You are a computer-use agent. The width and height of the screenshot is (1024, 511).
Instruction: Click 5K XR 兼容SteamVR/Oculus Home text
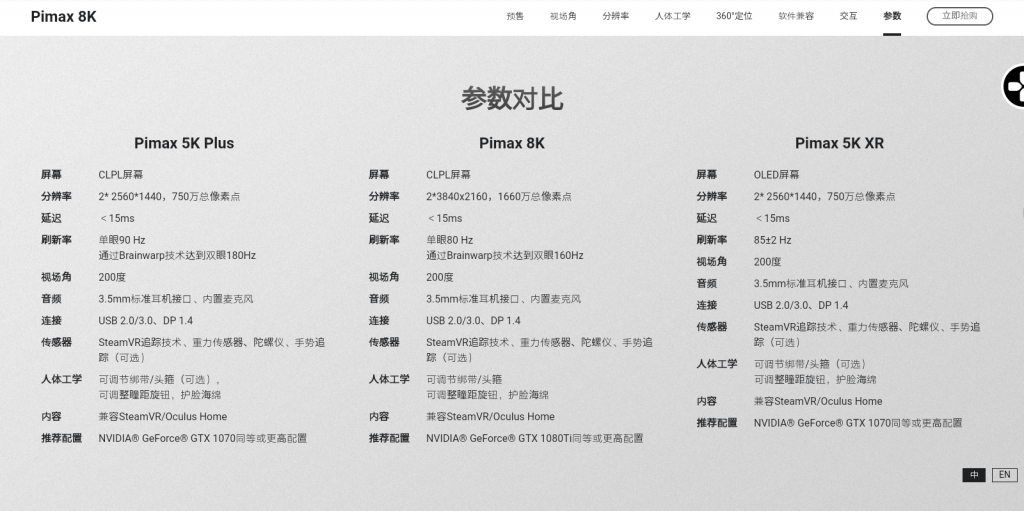click(818, 401)
